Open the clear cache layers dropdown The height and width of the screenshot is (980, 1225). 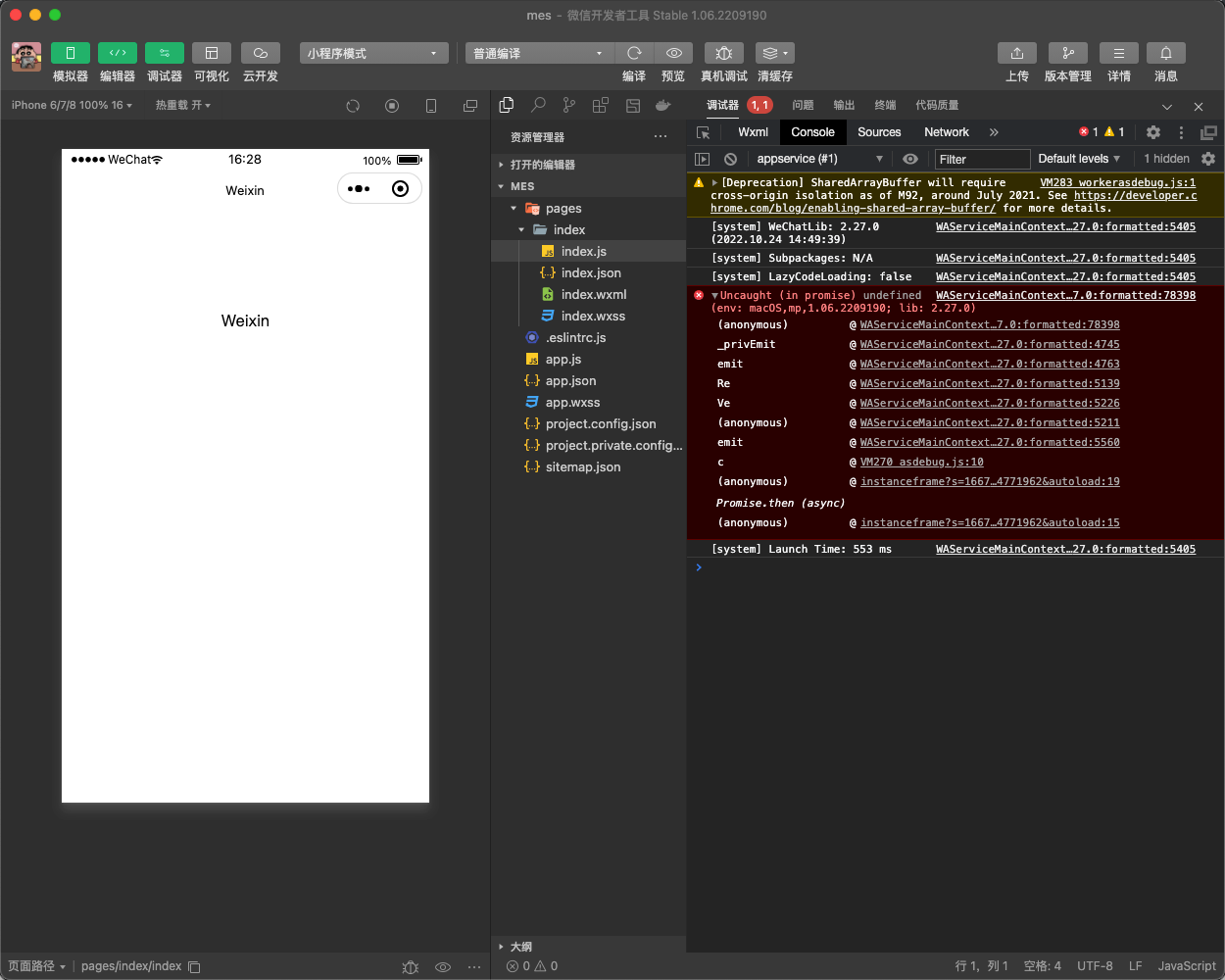point(775,53)
